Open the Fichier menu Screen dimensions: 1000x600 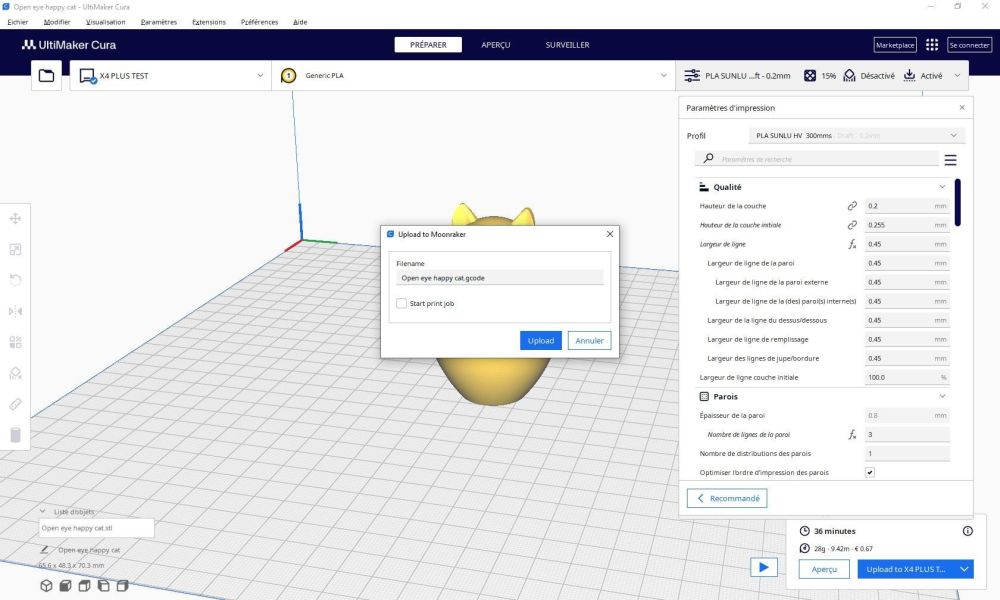(x=18, y=22)
